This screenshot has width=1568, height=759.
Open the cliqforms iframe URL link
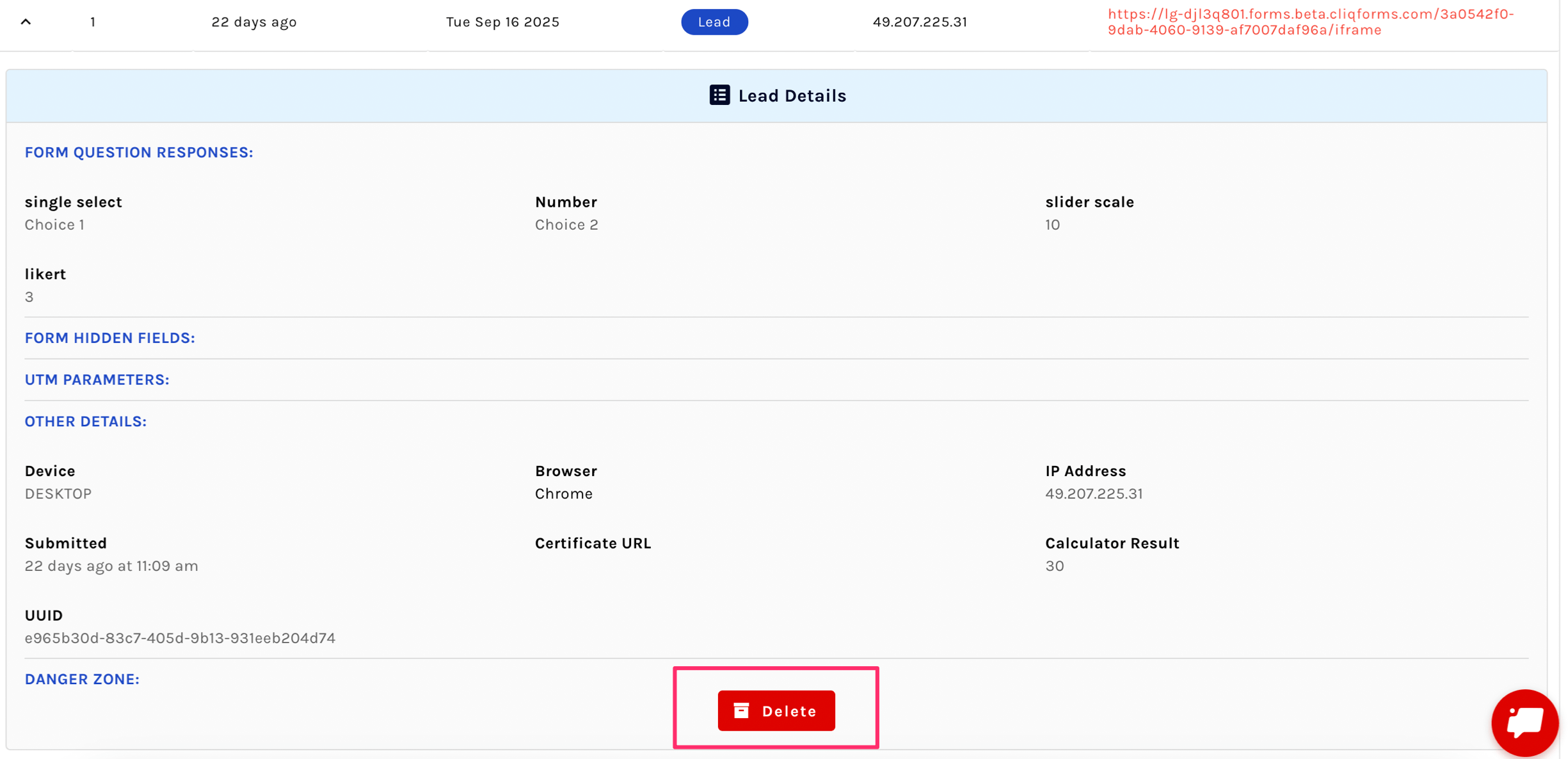point(1310,22)
